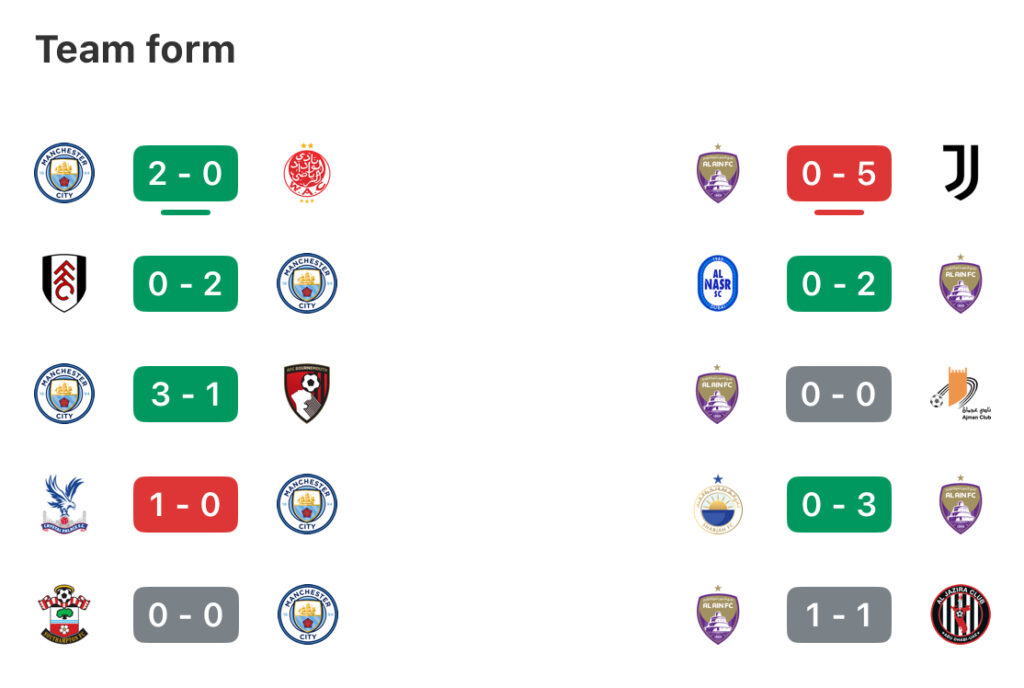Select the green 3 - 1 score badge
Screen dimensions: 1024x688
point(185,394)
